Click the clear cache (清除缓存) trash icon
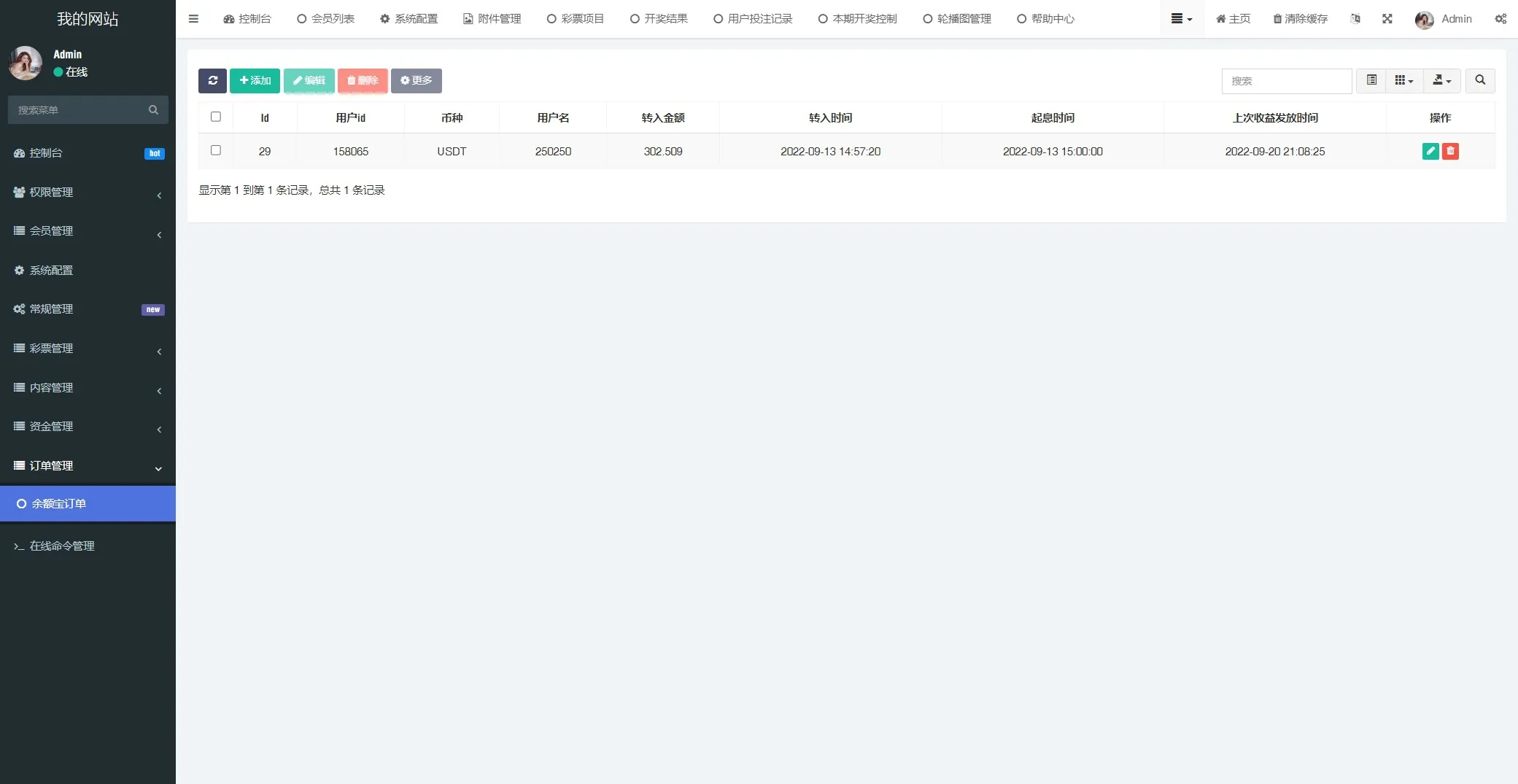 [x=1277, y=19]
